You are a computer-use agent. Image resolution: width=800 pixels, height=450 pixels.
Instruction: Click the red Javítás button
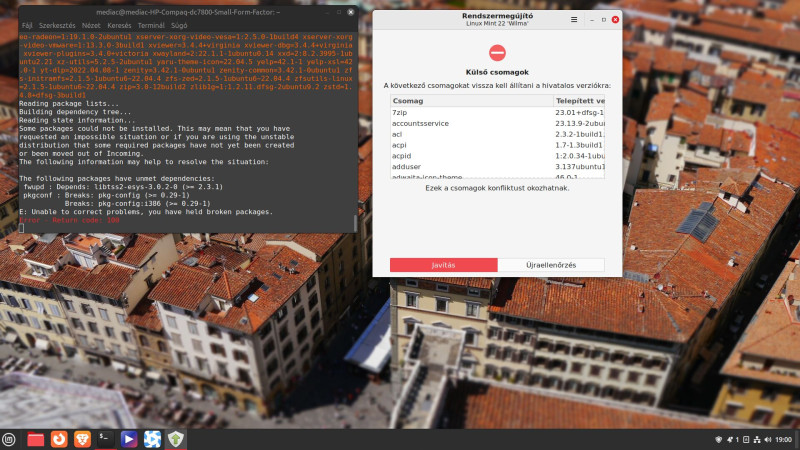443,265
